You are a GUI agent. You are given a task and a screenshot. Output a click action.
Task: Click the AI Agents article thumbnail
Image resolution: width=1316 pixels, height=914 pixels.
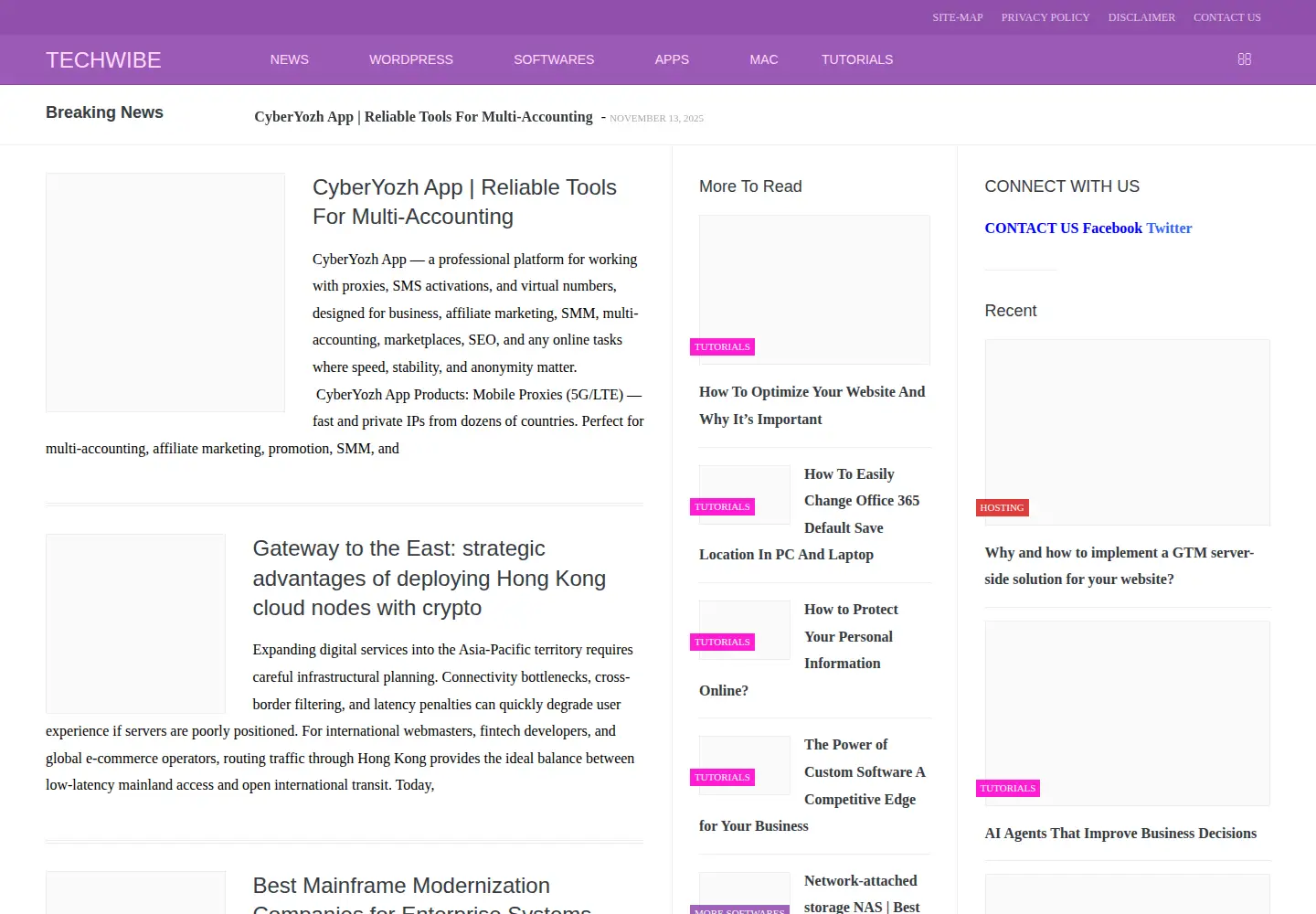point(1128,713)
